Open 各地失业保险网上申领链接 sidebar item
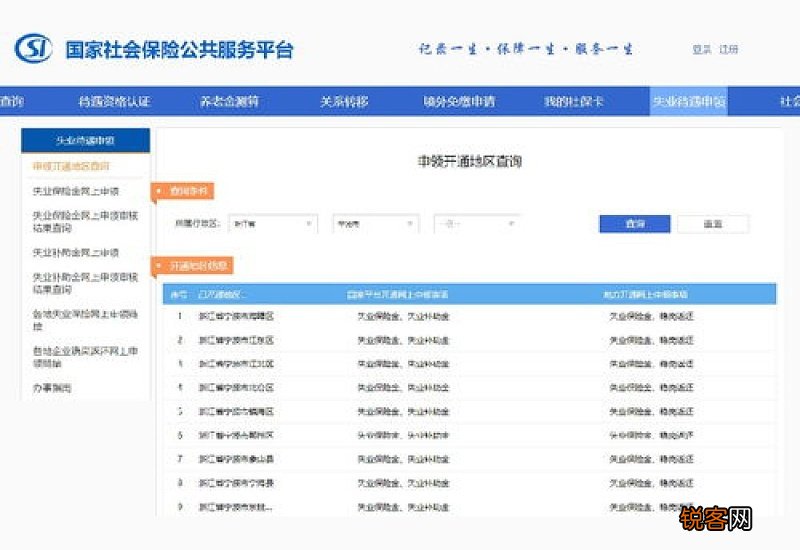 [85, 320]
